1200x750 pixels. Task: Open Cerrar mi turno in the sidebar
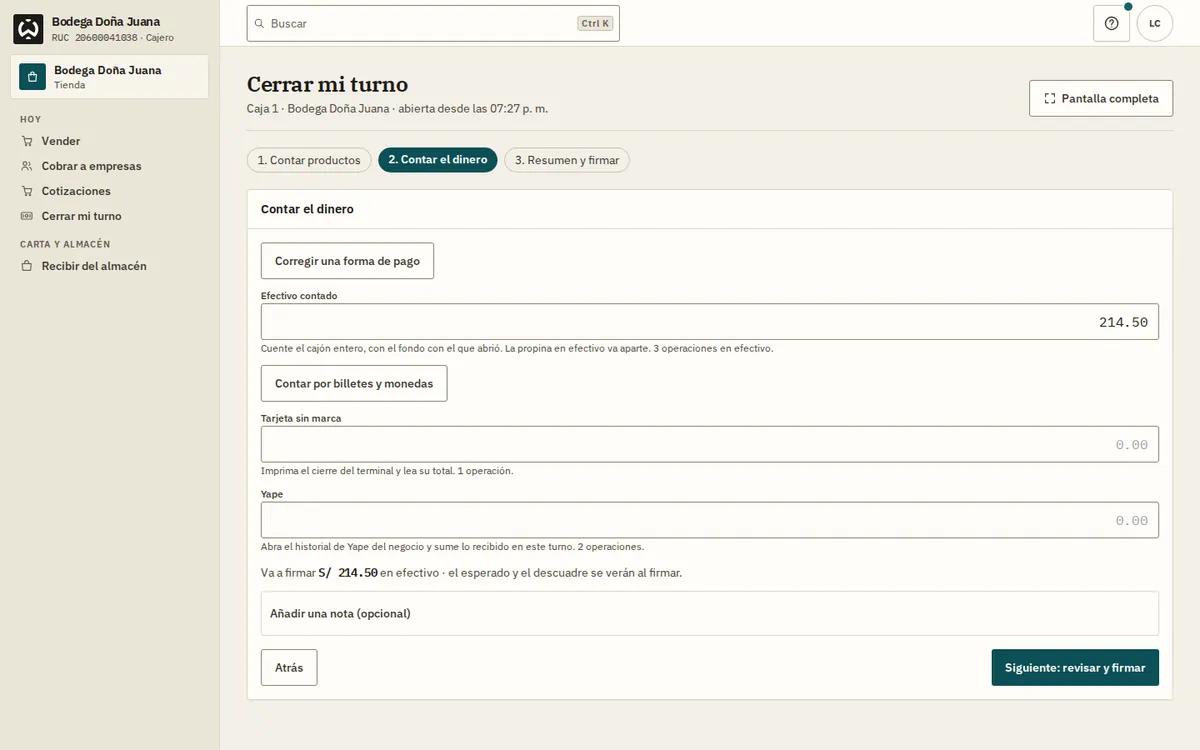coord(110,216)
